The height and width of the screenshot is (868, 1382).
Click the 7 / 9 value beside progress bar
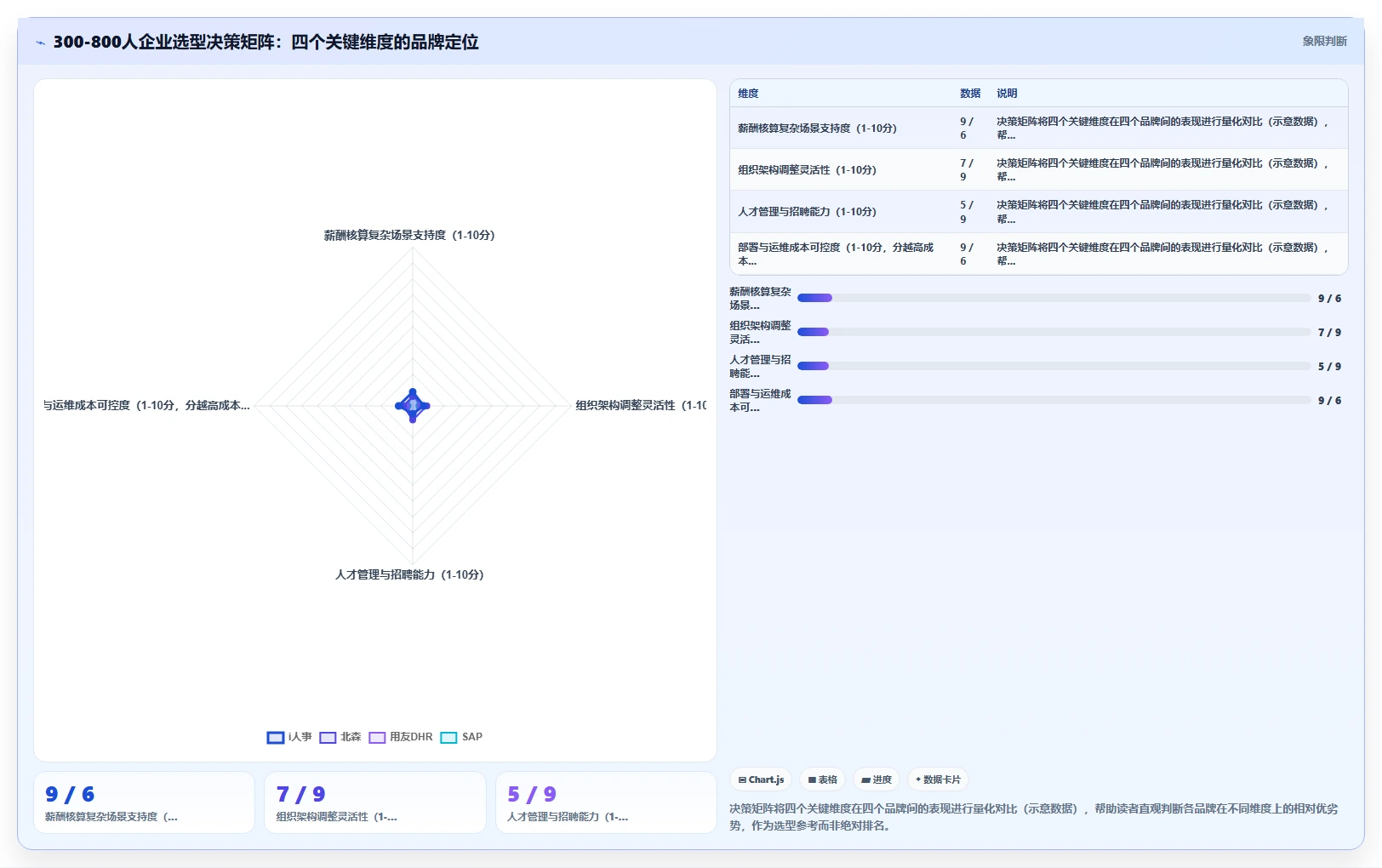[1329, 333]
